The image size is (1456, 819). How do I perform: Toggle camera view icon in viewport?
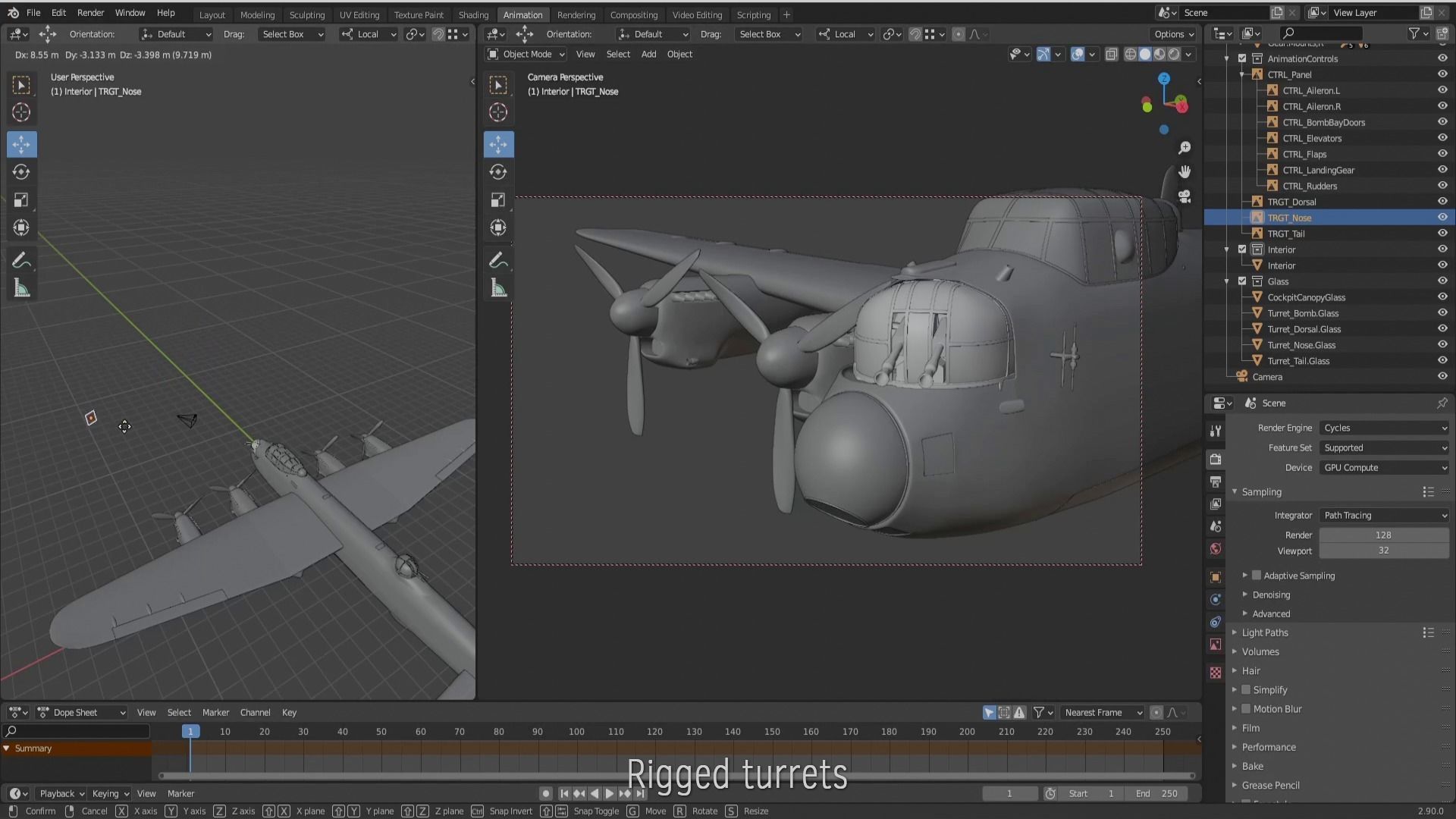[x=1185, y=196]
